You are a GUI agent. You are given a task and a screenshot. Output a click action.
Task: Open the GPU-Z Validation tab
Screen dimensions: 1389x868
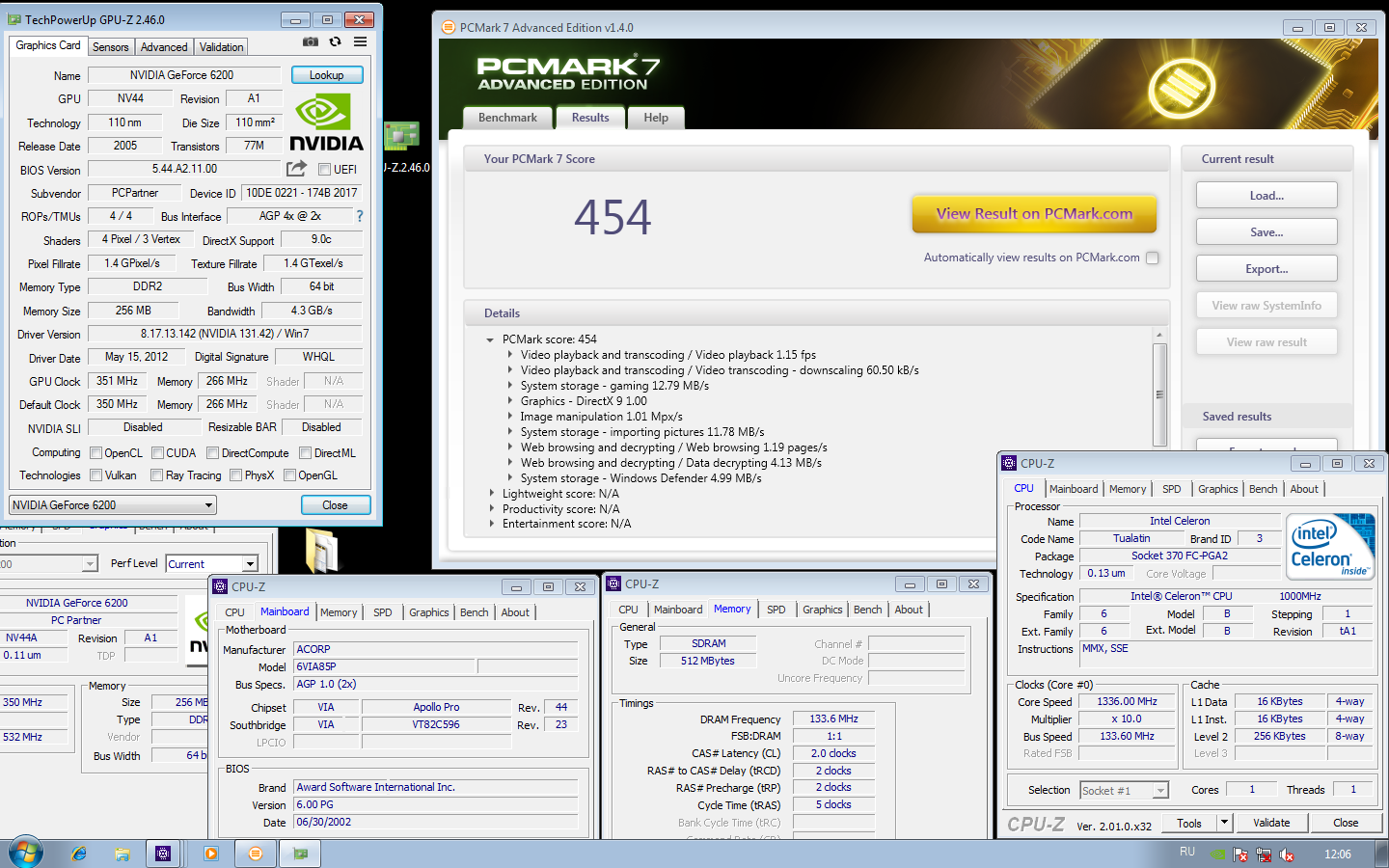(222, 47)
